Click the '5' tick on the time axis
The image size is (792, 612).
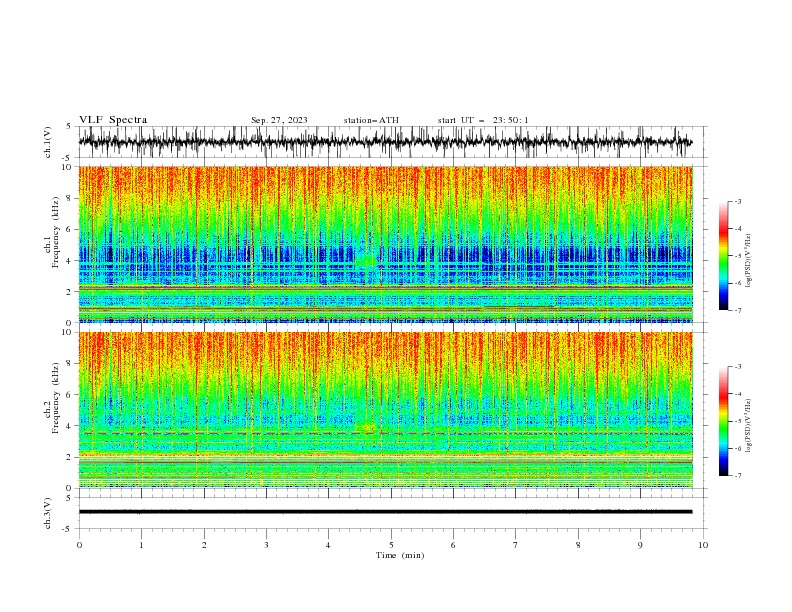pyautogui.click(x=391, y=545)
